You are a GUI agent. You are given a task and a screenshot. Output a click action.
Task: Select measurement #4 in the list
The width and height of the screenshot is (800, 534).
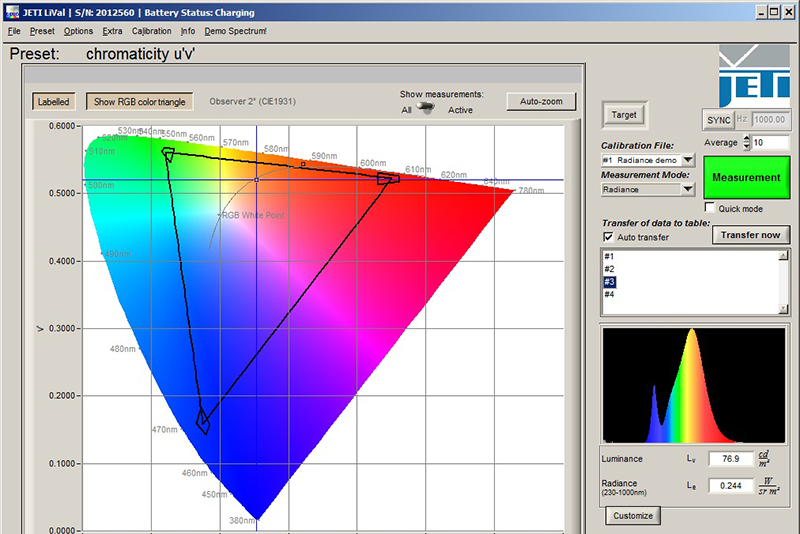point(609,294)
